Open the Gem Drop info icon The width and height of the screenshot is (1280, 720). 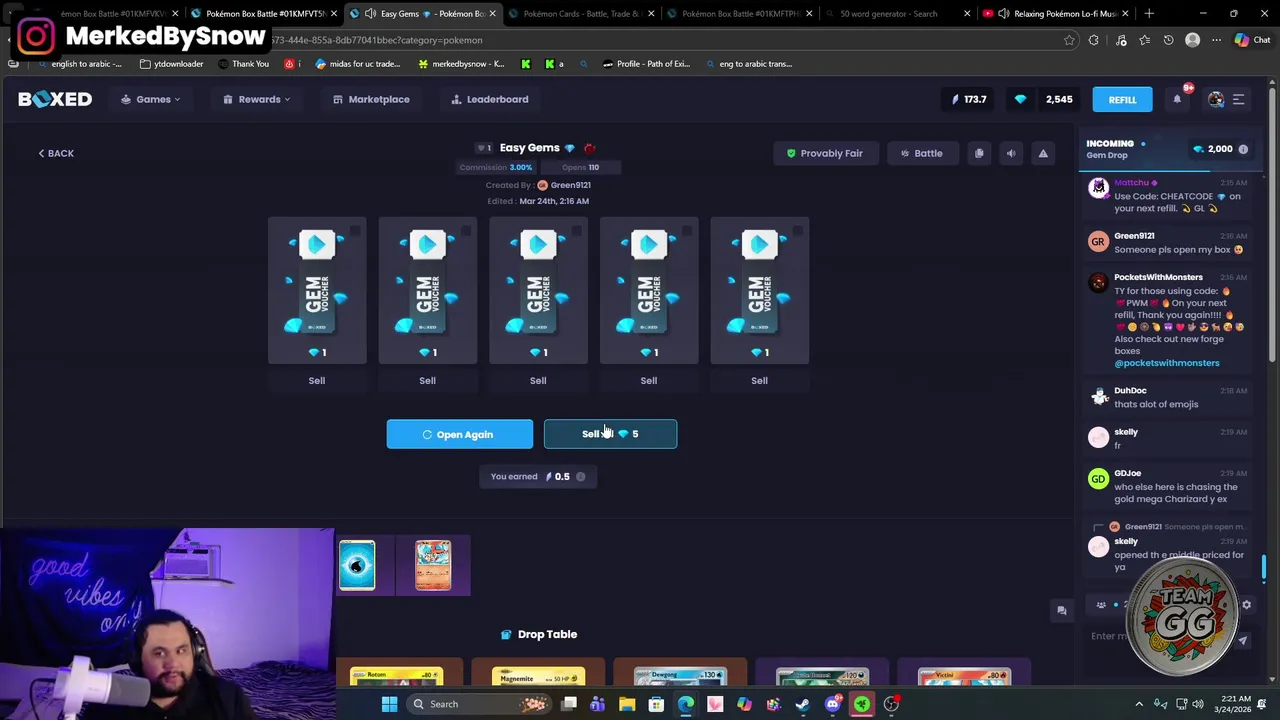pyautogui.click(x=1243, y=149)
